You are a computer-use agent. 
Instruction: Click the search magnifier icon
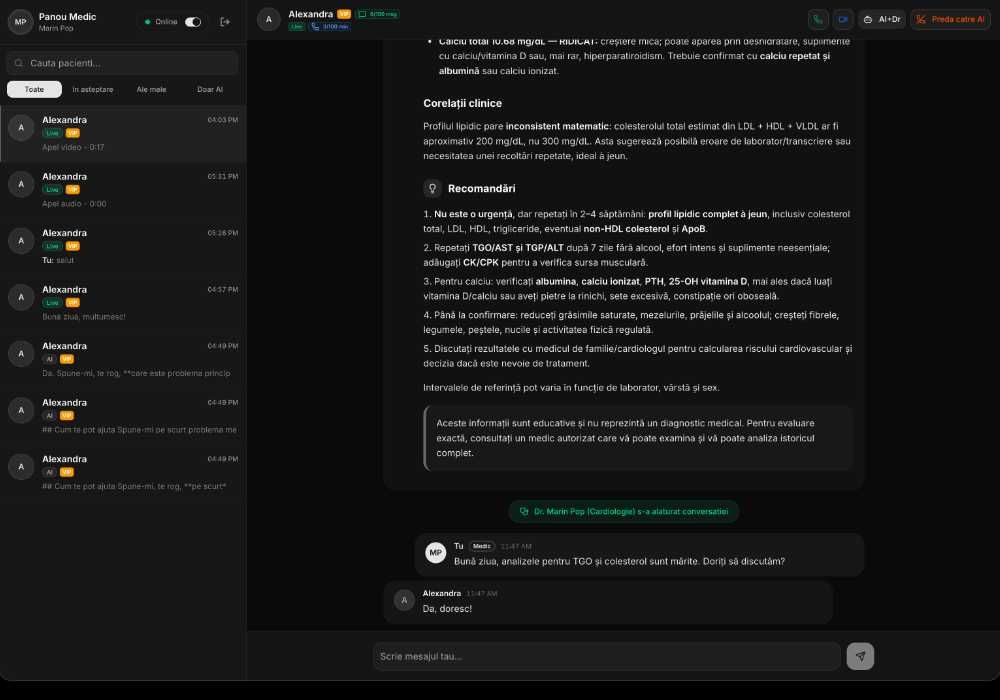pos(18,63)
